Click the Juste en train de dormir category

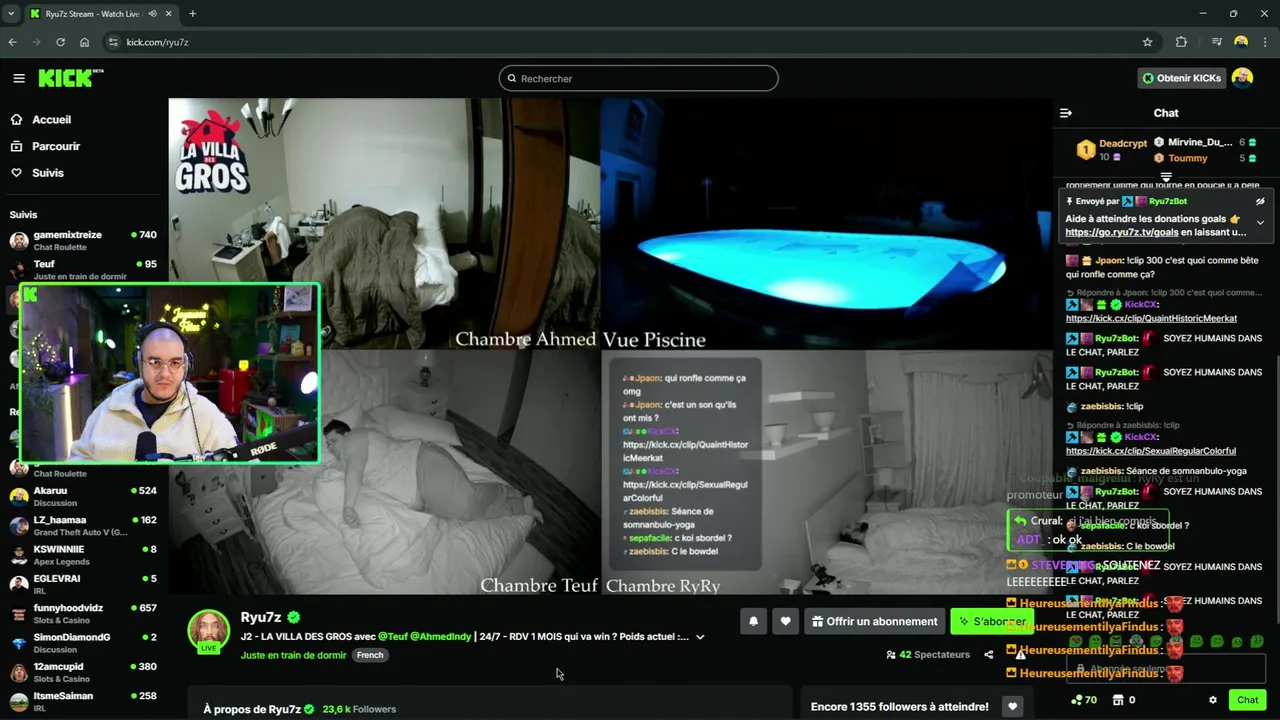293,655
